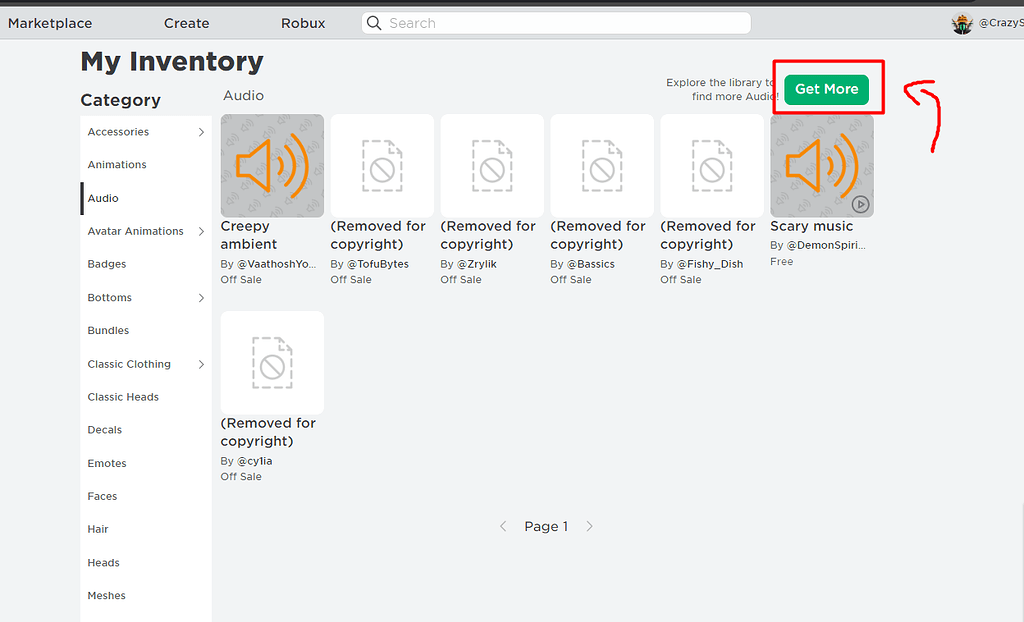Screen dimensions: 1024x622
Task: Focus the Search input field
Action: click(x=556, y=23)
